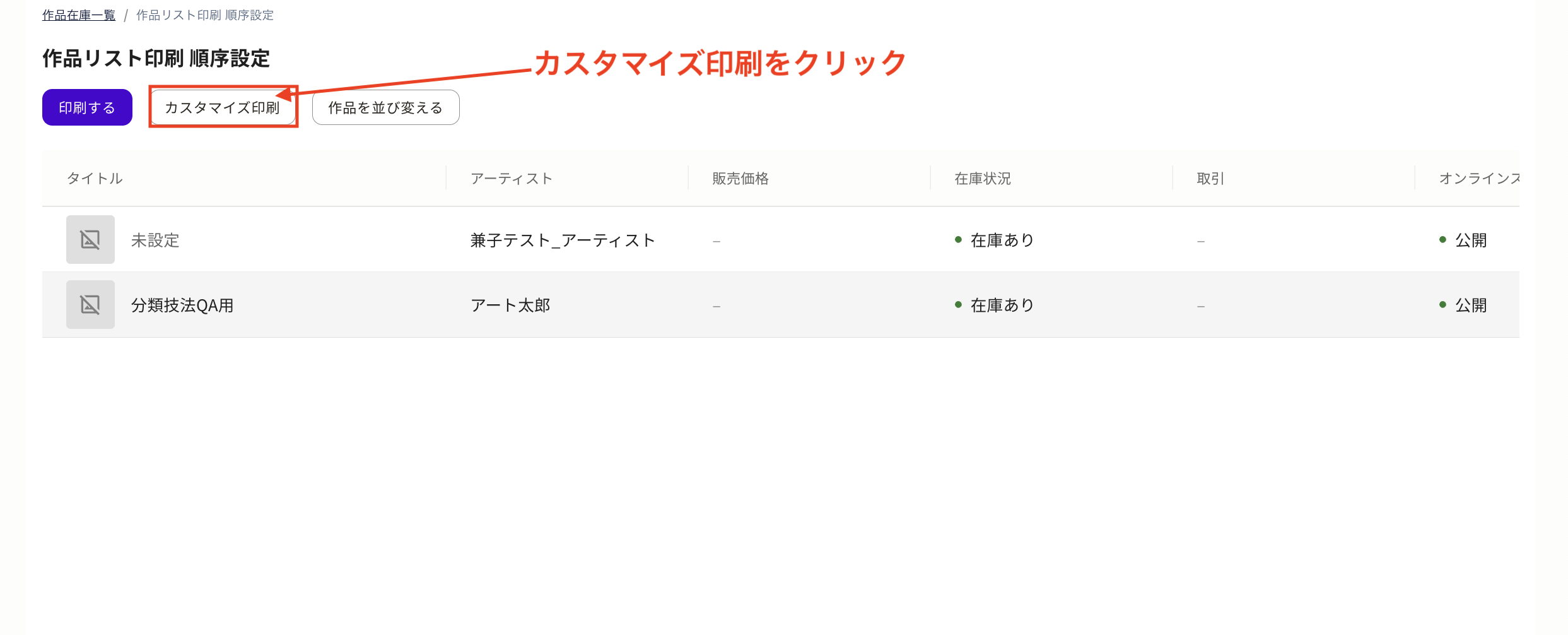Click the image placeholder icon for 未設定
This screenshot has width=1568, height=635.
point(90,240)
